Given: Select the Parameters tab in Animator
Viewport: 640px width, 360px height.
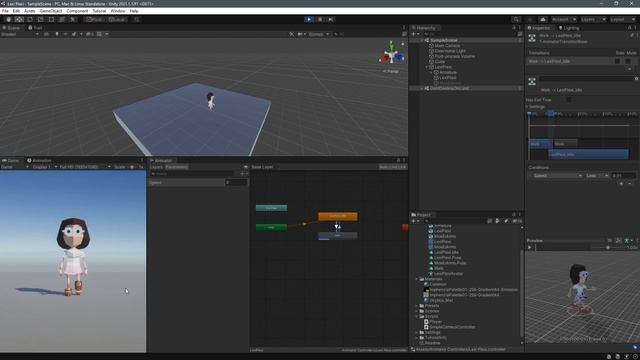Looking at the screenshot, I should coord(177,167).
